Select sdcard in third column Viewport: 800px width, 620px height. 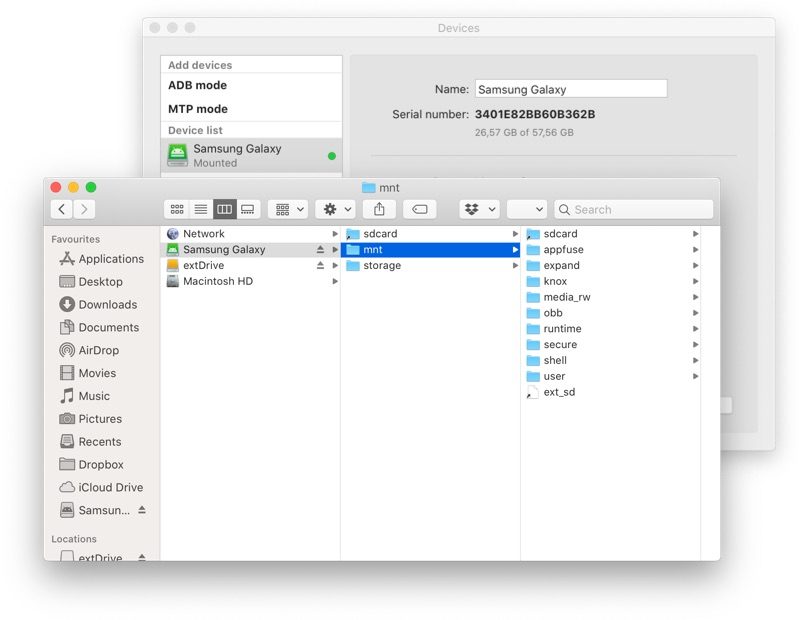click(611, 234)
